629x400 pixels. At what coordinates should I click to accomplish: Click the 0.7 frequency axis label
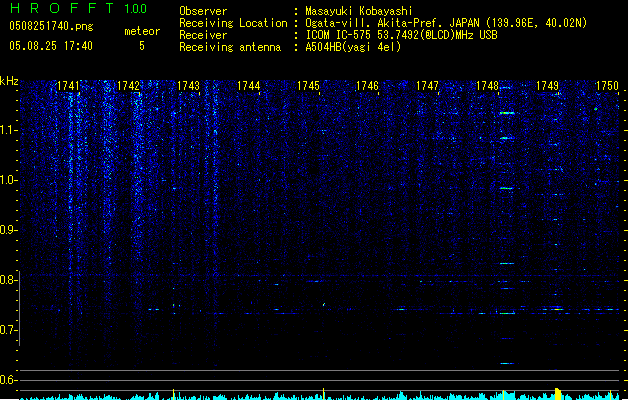click(x=9, y=330)
